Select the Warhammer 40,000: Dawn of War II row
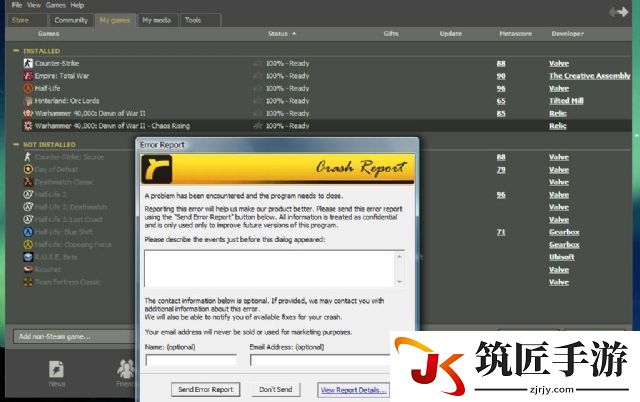 coord(327,113)
